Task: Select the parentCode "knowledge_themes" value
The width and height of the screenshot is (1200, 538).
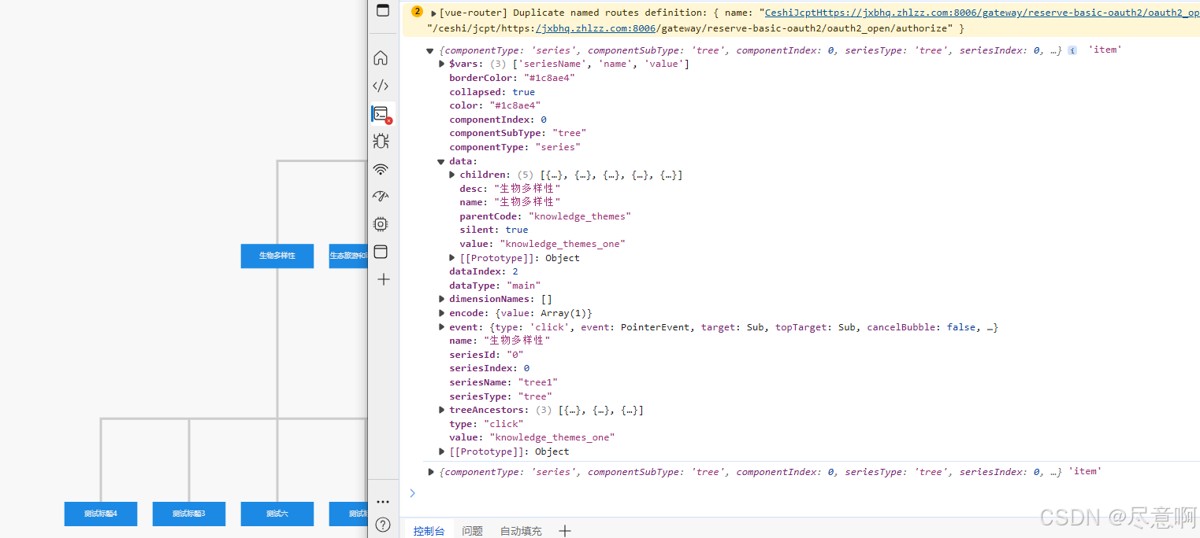Action: click(x=580, y=216)
